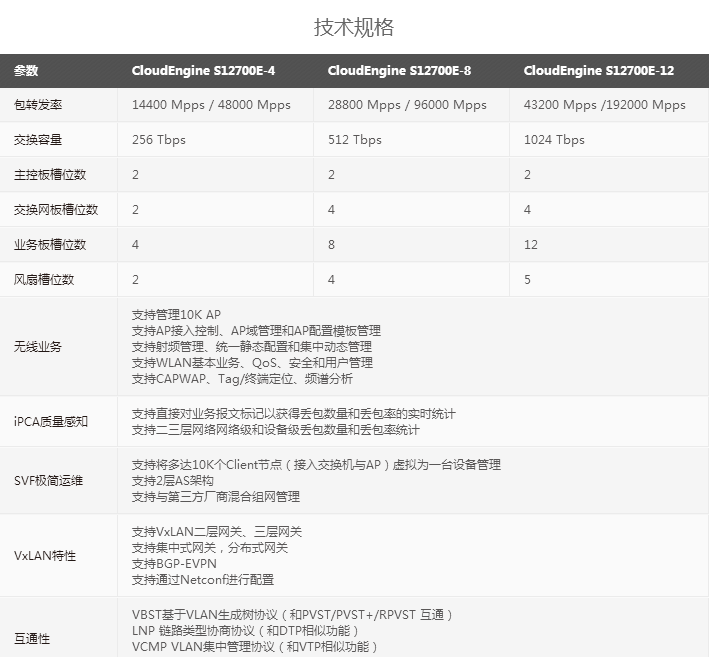Image resolution: width=711 pixels, height=657 pixels.
Task: Click the 包转发率 row label
Action: pyautogui.click(x=38, y=105)
